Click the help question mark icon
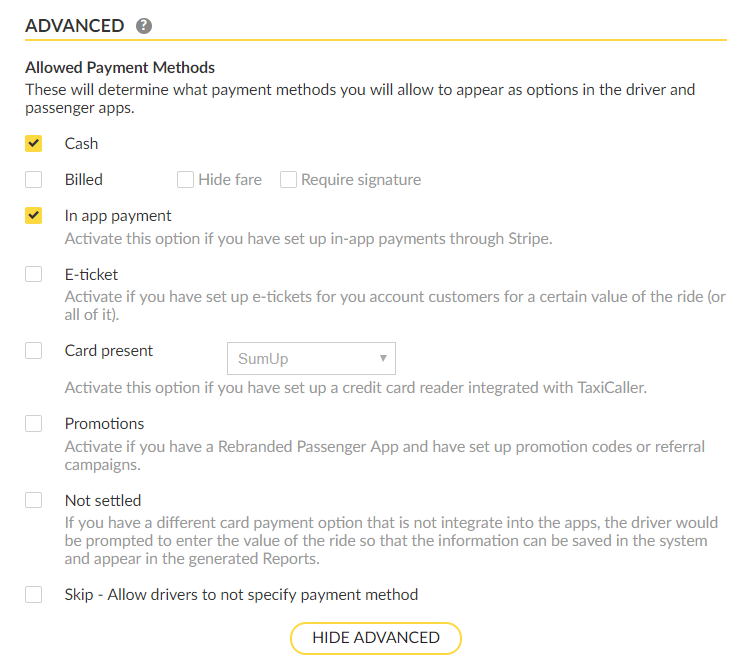Viewport: 746px width, 671px height. pos(144,26)
